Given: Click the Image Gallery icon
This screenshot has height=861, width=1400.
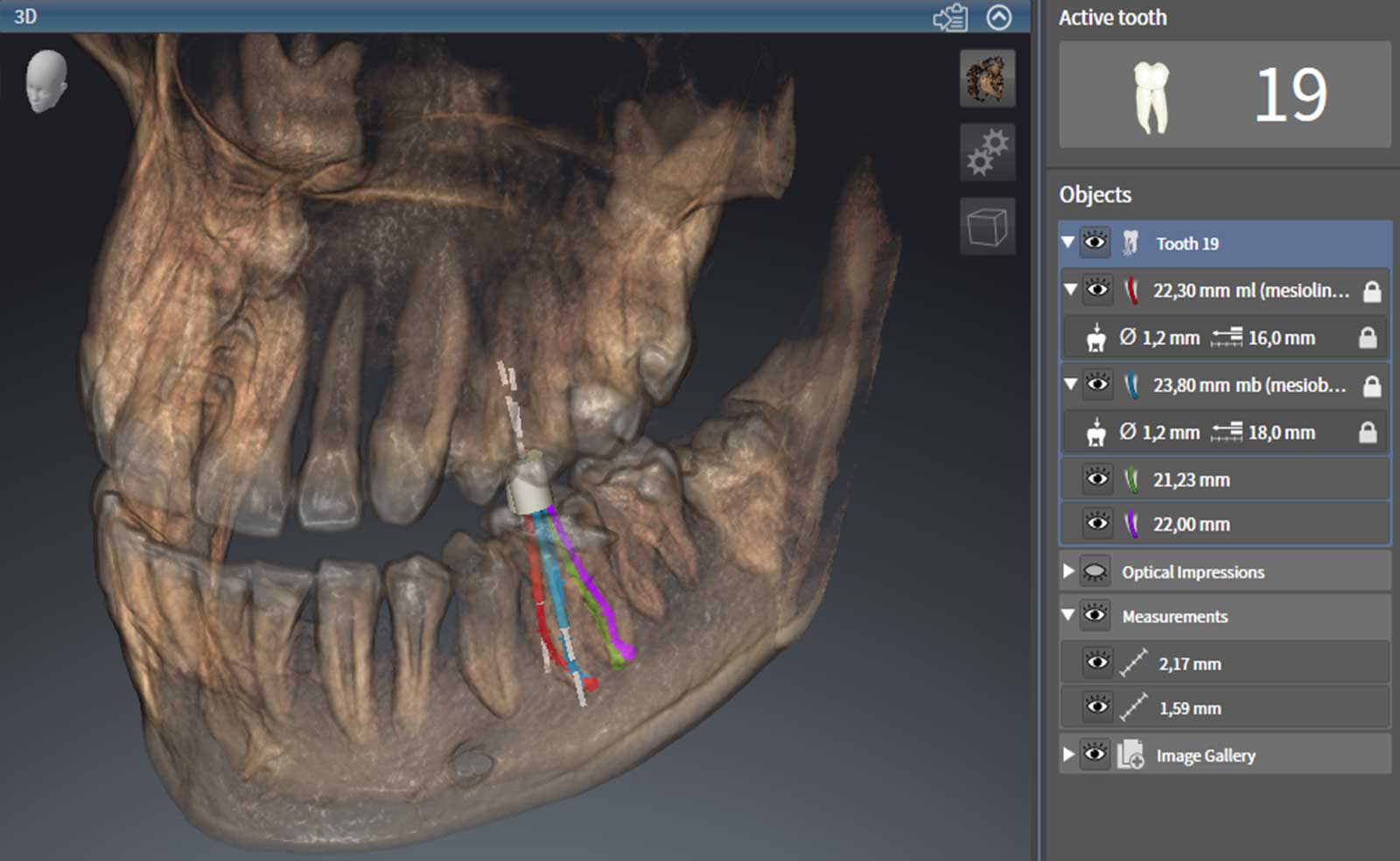Looking at the screenshot, I should pos(1130,754).
